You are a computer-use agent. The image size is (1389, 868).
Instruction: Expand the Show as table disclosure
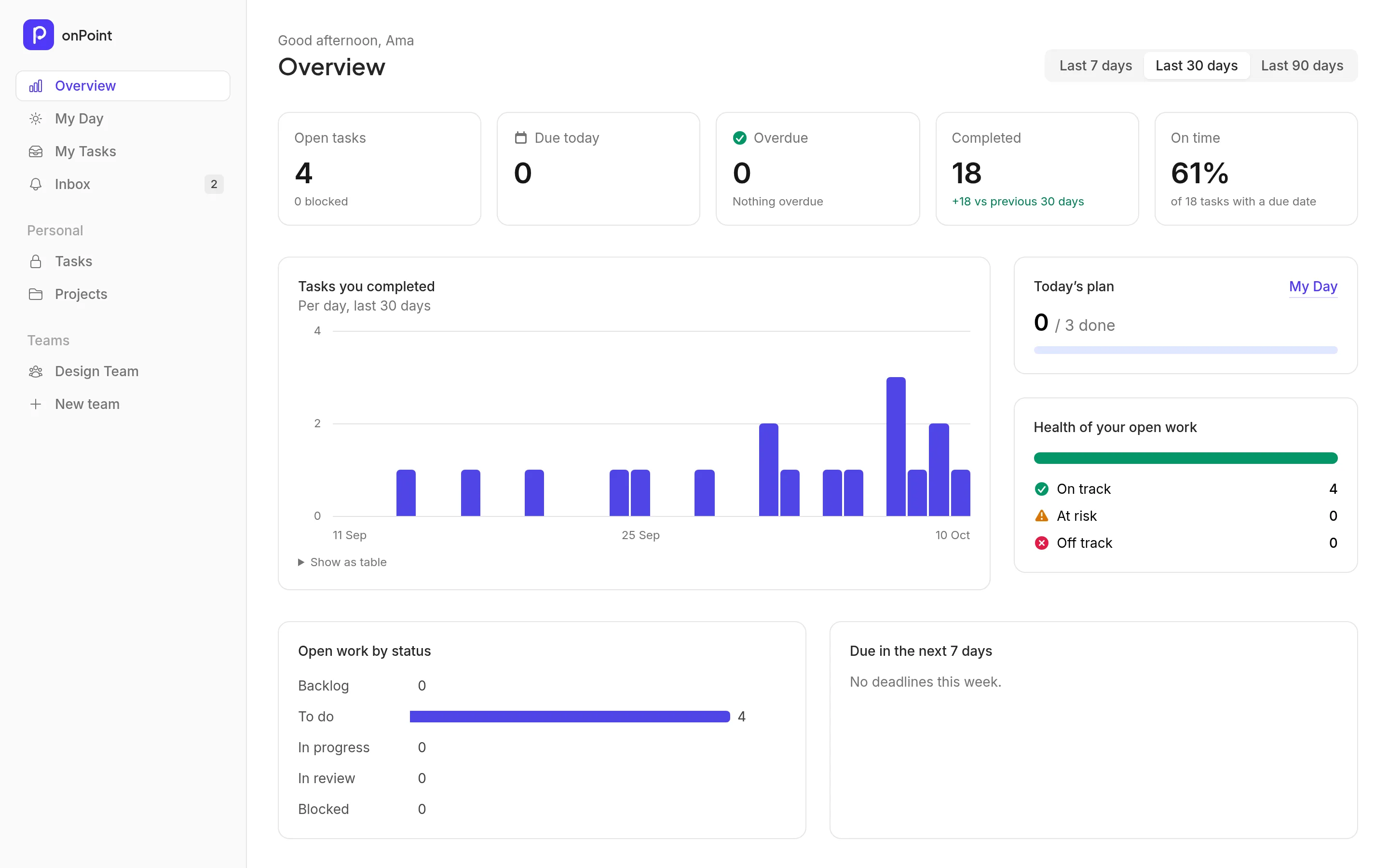(342, 563)
